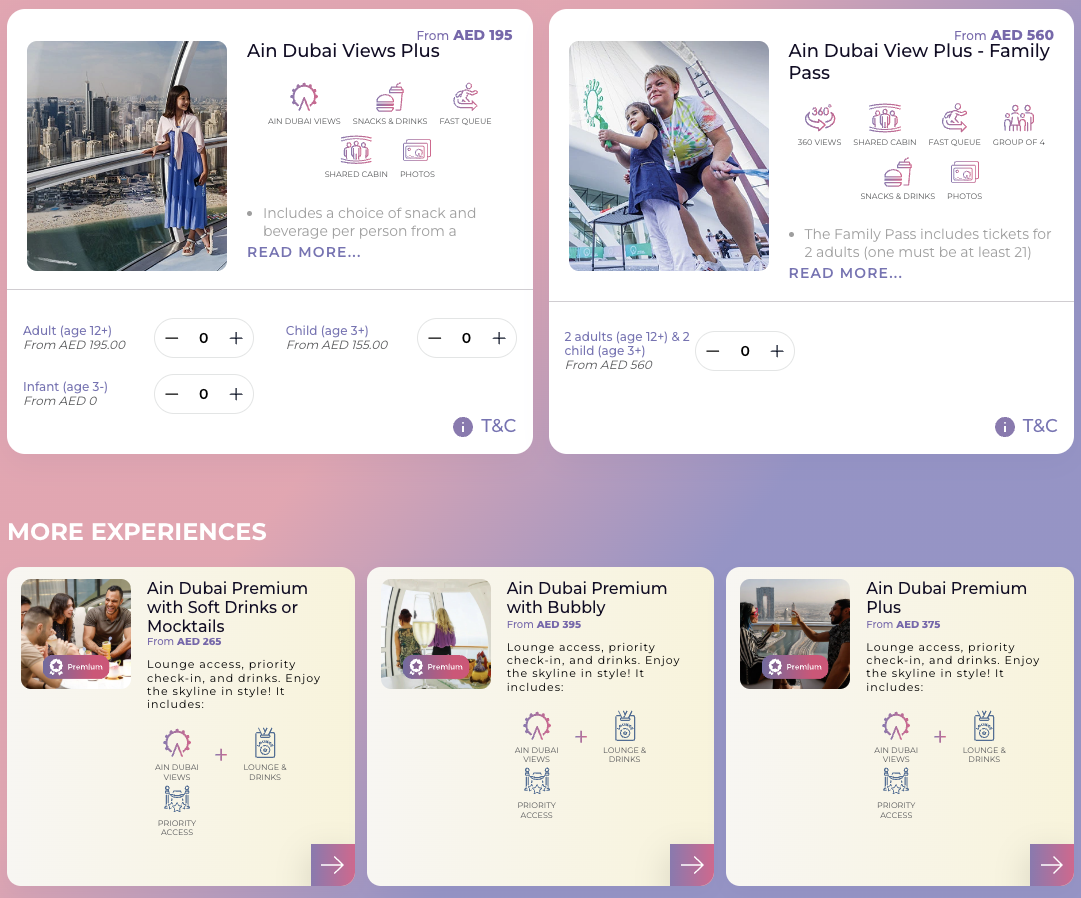The height and width of the screenshot is (898, 1081).
Task: Open Premium with Bubbly arrow button
Action: pyautogui.click(x=692, y=865)
